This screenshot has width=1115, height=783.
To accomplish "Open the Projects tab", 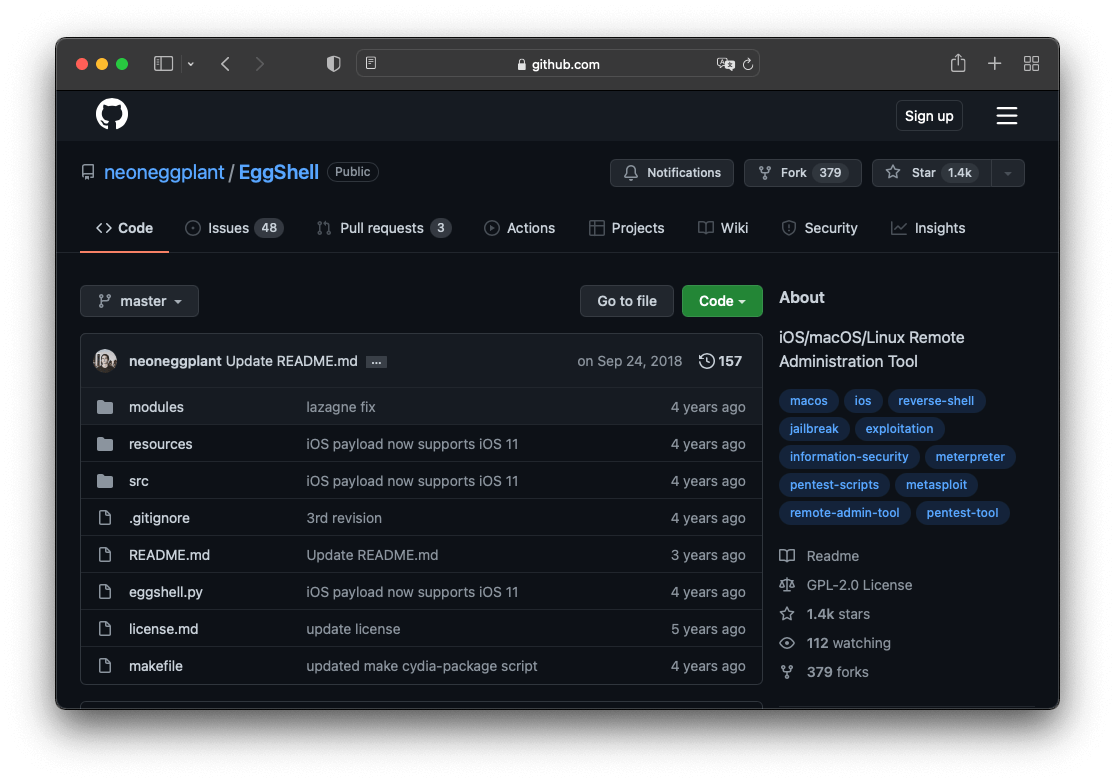I will 626,228.
